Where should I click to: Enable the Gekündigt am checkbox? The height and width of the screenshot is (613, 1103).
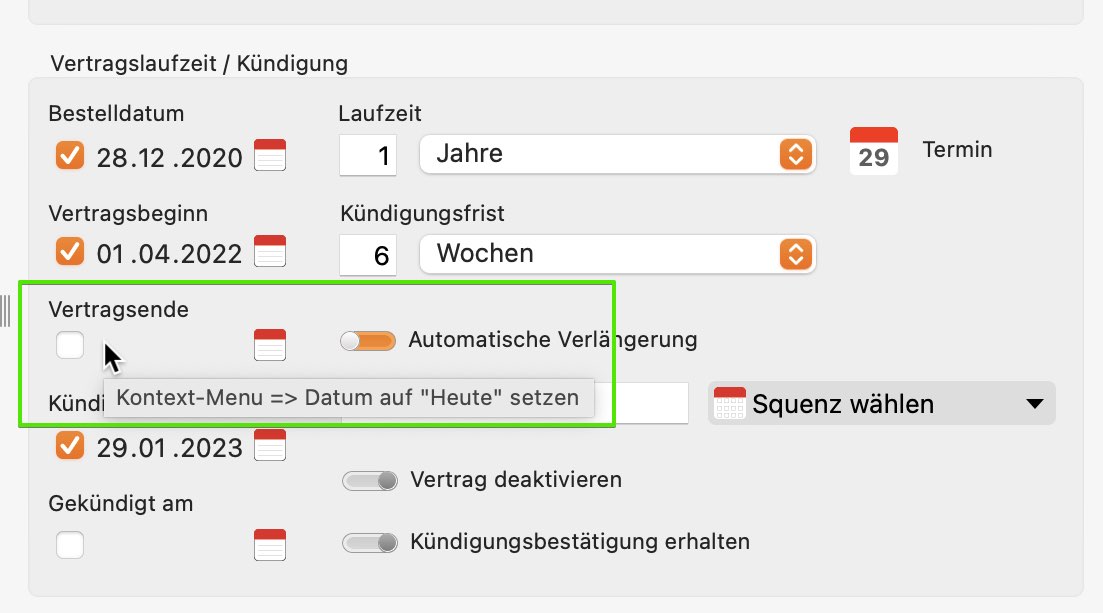click(x=70, y=545)
